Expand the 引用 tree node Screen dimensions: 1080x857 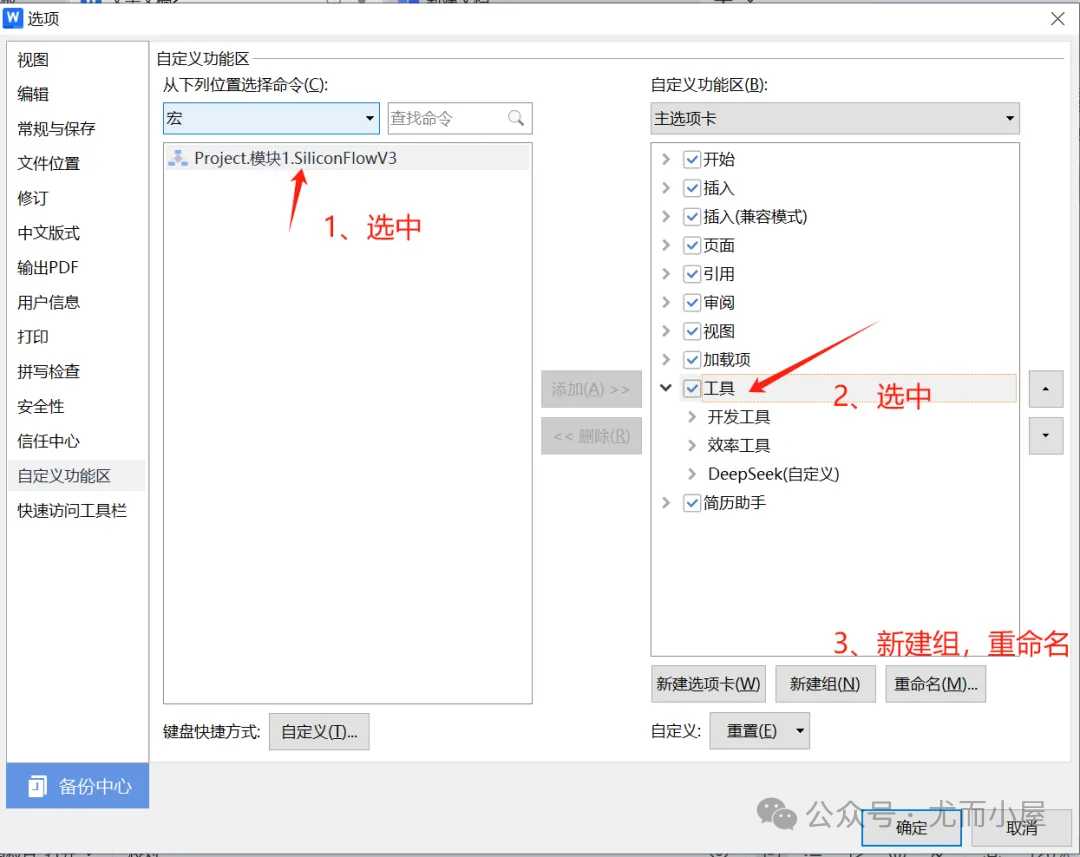(665, 273)
